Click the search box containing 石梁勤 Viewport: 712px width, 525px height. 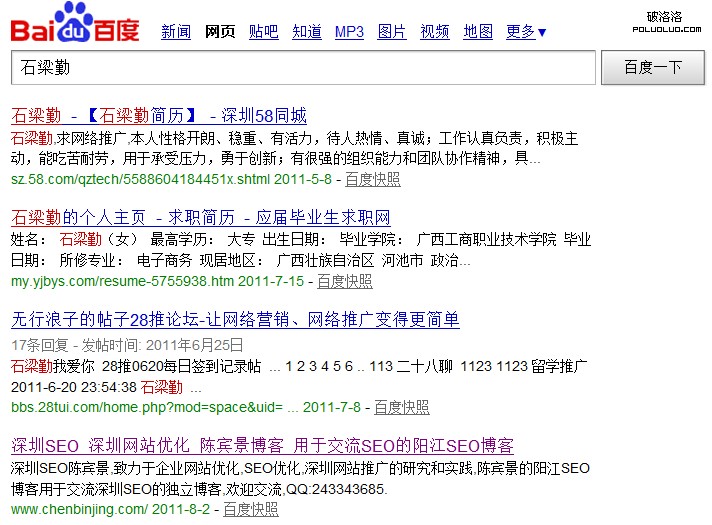coord(303,68)
